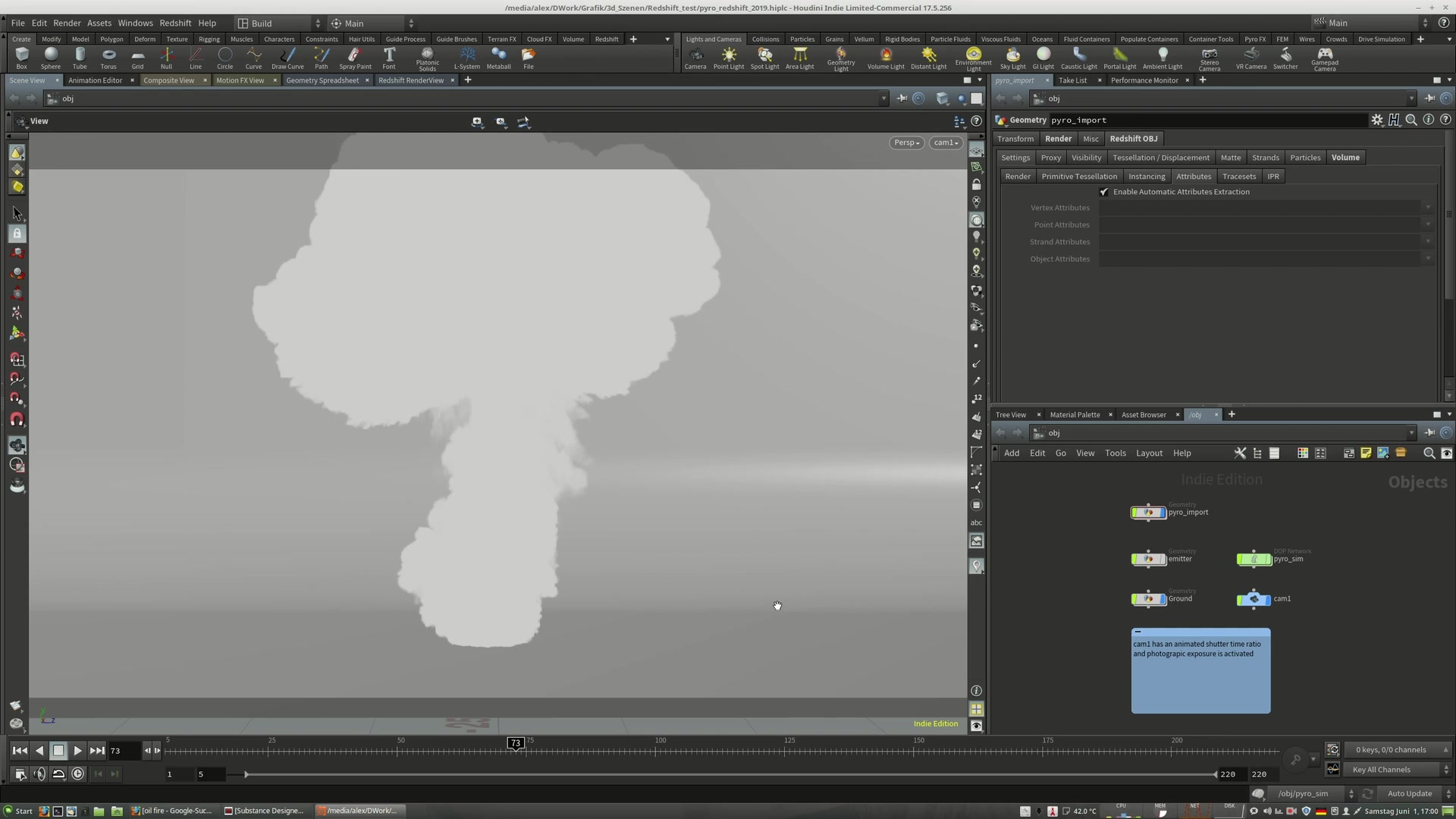Open the Redshift menu

pos(175,23)
